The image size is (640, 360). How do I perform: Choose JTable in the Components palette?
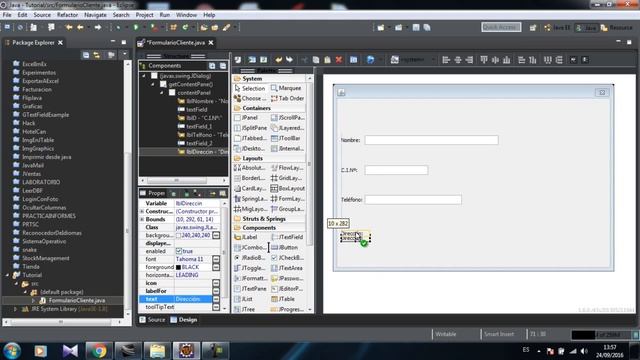pos(283,299)
